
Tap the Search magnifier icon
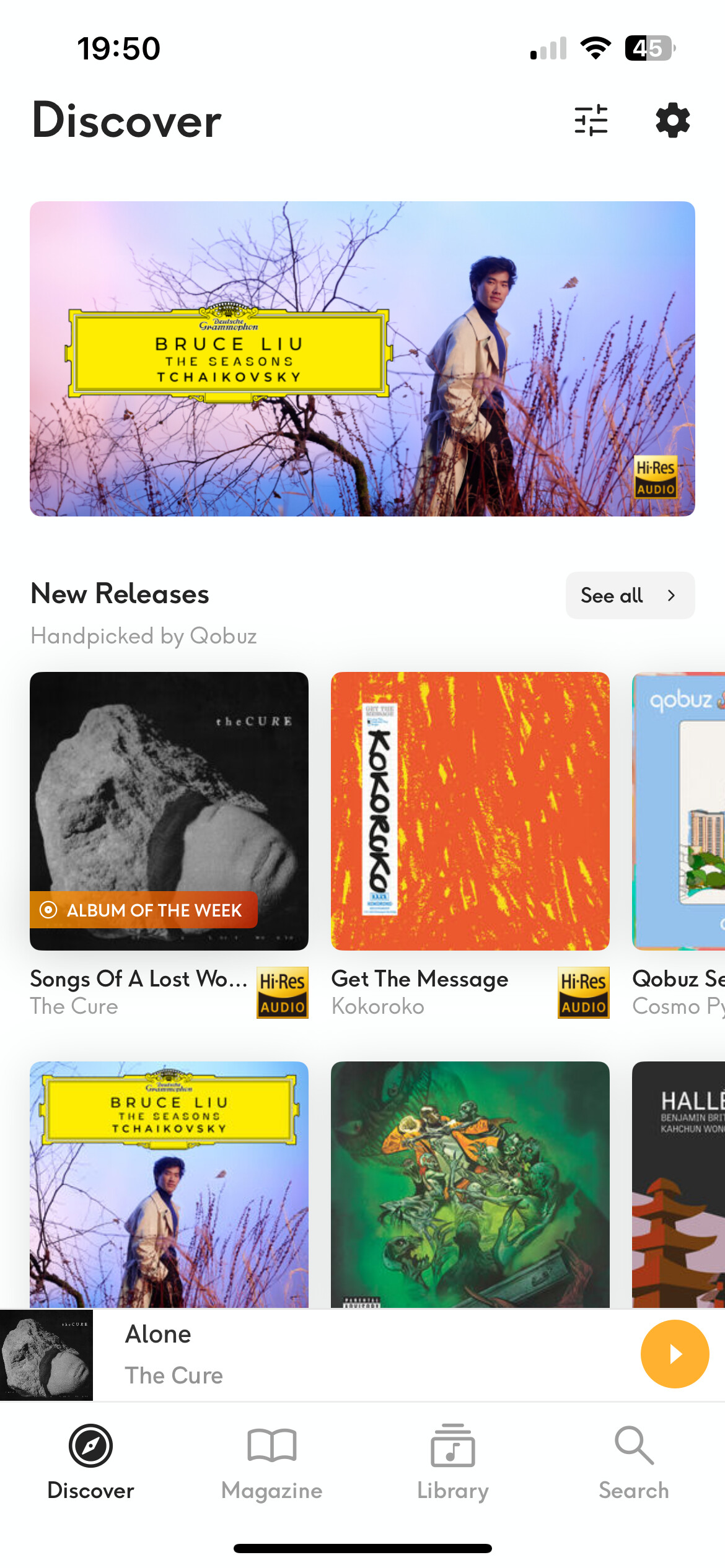pos(634,1446)
